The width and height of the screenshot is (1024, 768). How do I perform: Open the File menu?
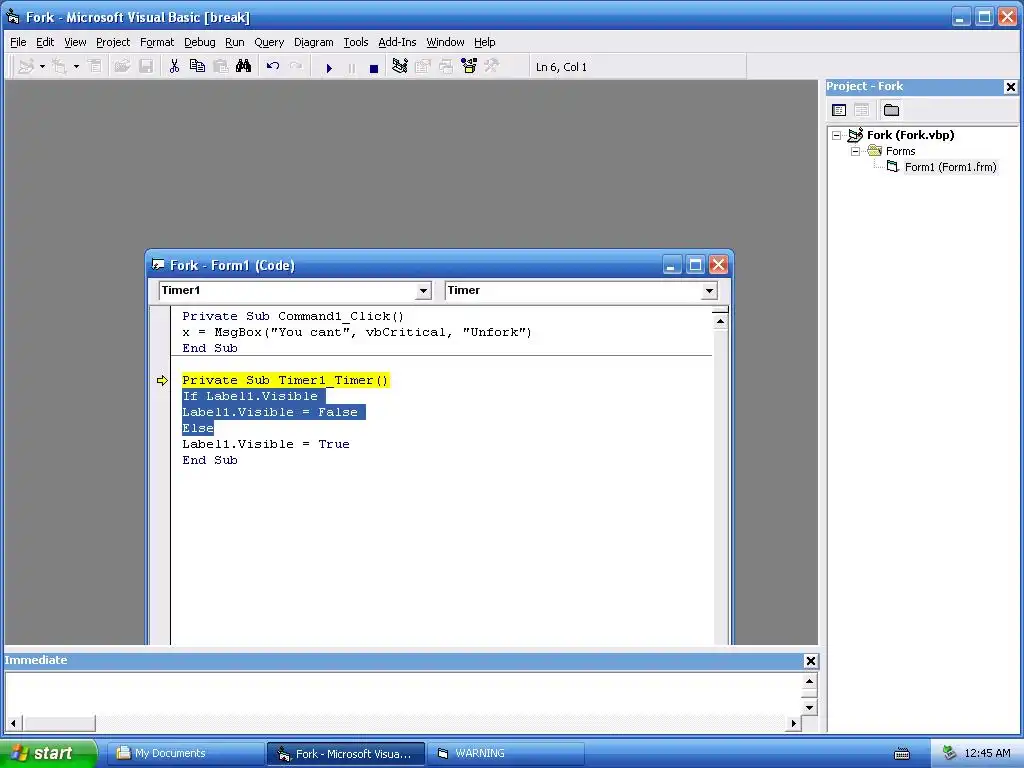(x=18, y=42)
